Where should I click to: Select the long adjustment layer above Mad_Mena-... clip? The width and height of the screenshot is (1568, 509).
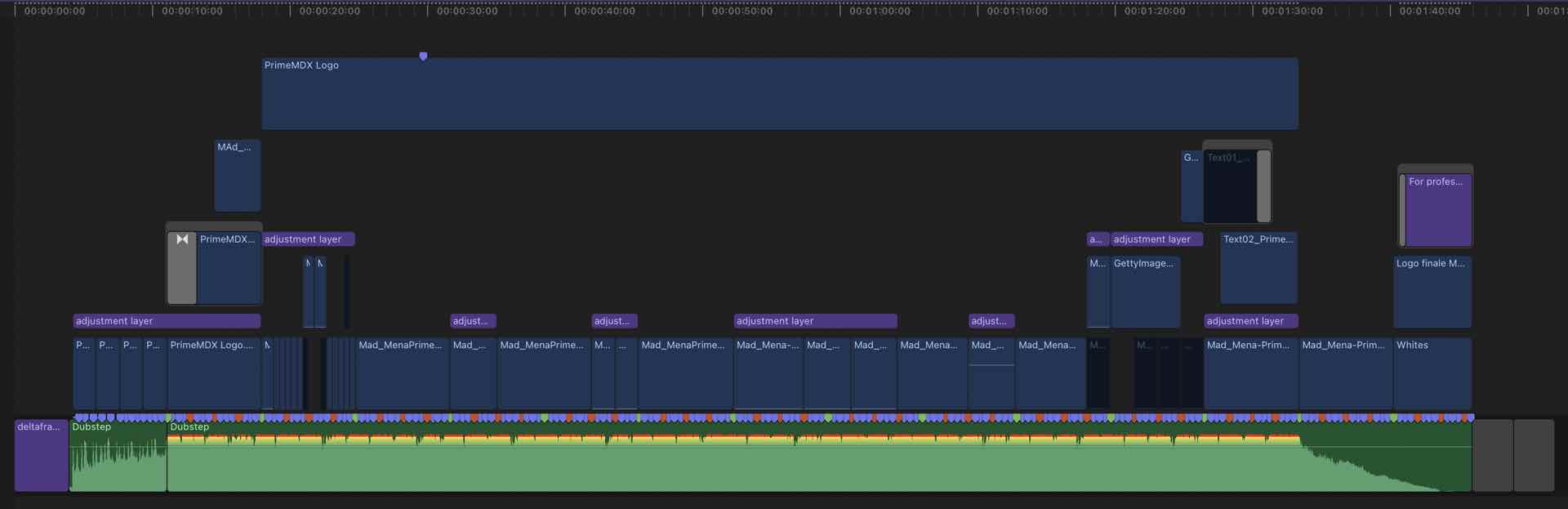(x=815, y=321)
